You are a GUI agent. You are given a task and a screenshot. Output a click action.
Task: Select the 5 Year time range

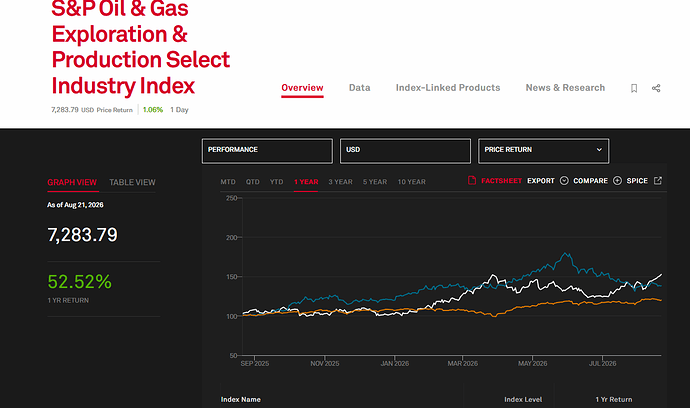(x=375, y=182)
